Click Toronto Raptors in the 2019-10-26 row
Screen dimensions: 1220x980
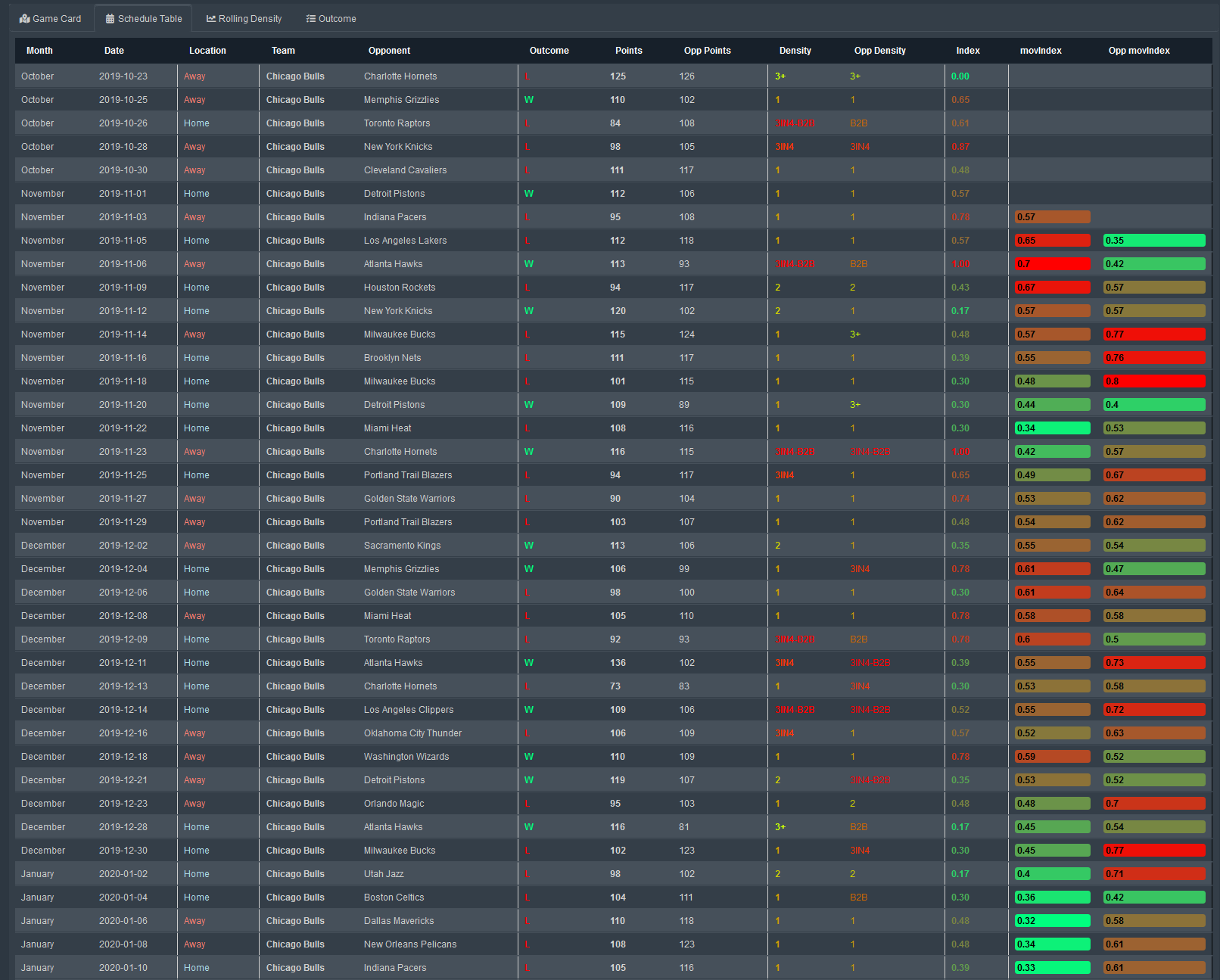(397, 123)
